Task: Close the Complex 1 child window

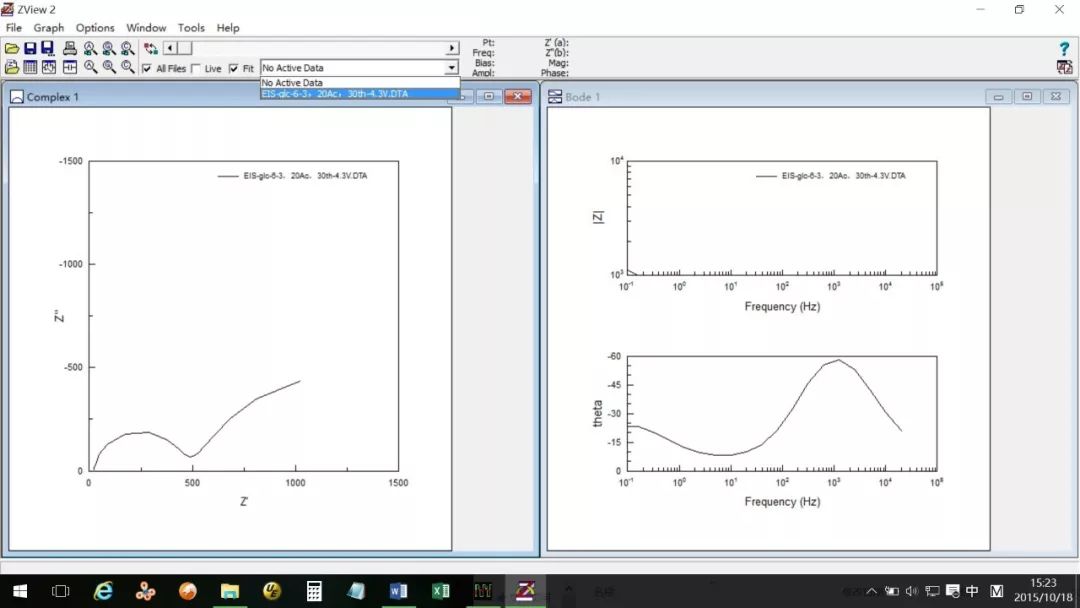Action: (518, 96)
